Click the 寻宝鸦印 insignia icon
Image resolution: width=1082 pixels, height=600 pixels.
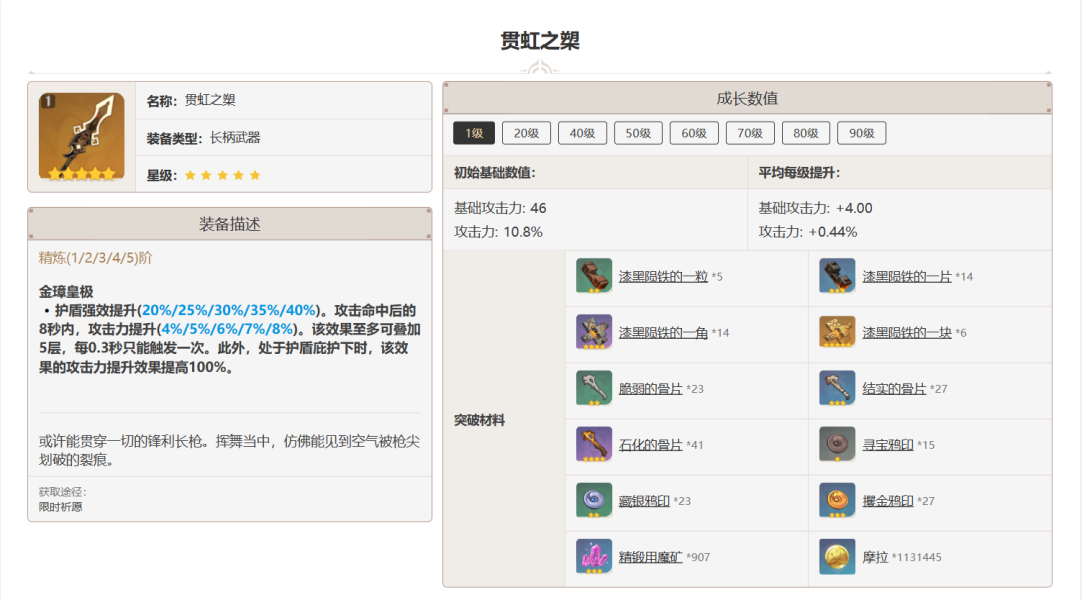click(x=837, y=444)
